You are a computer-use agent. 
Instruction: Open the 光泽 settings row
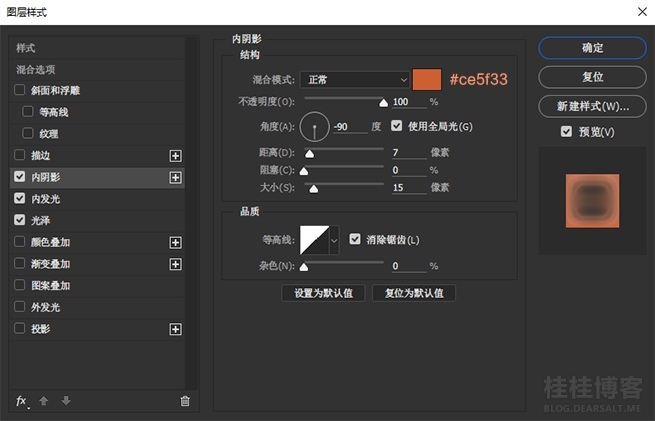click(x=97, y=221)
